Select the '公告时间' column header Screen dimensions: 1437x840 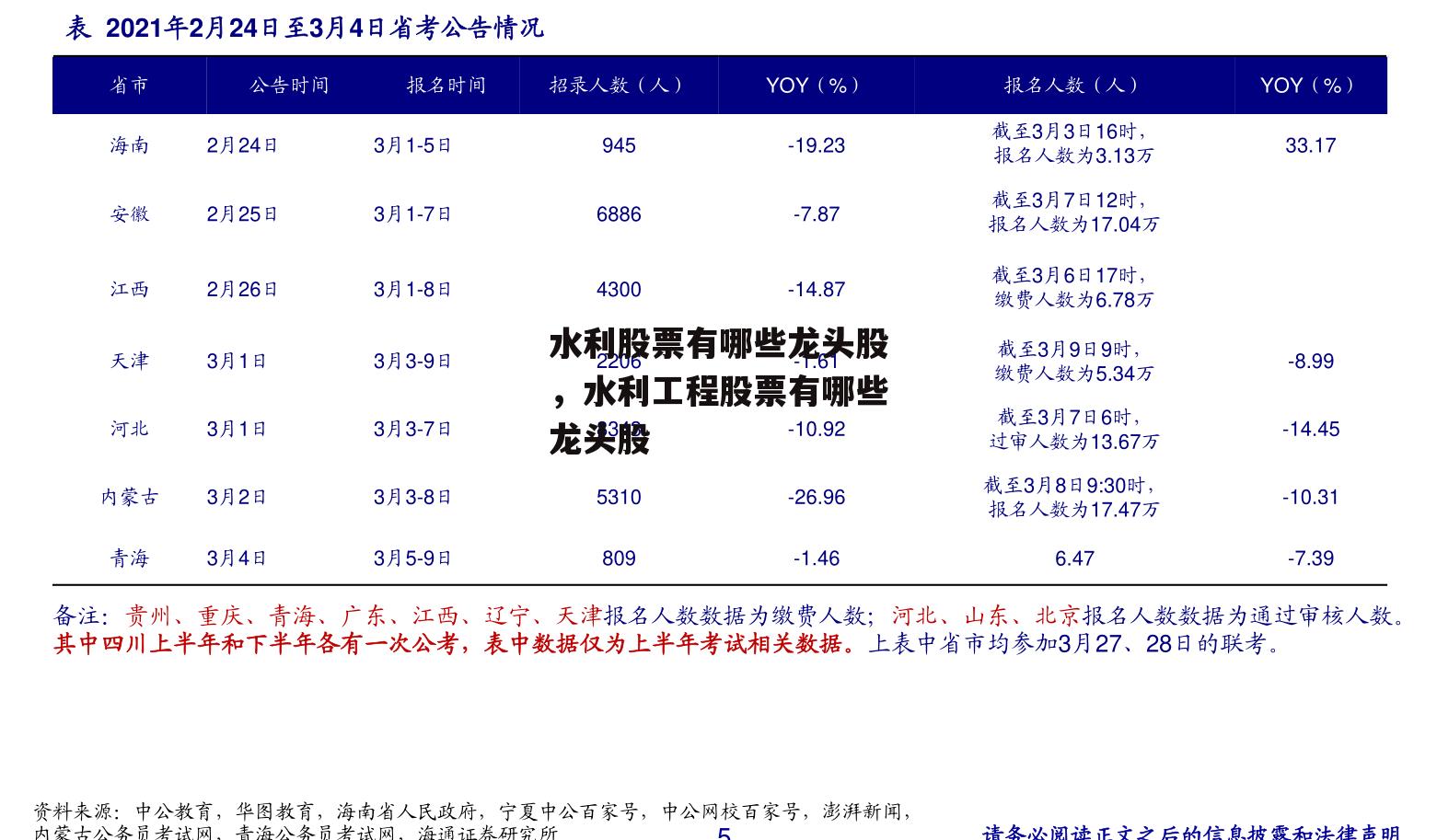point(289,86)
